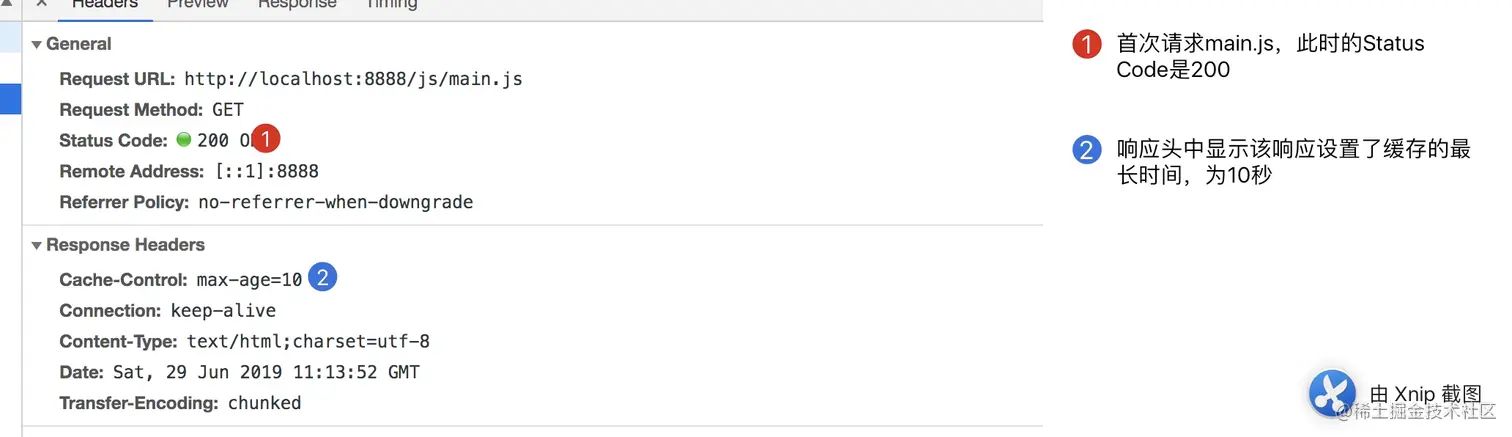Click the 稀土掘金技术社区 watermark text
Screen dimensions: 1512x437
1425,412
